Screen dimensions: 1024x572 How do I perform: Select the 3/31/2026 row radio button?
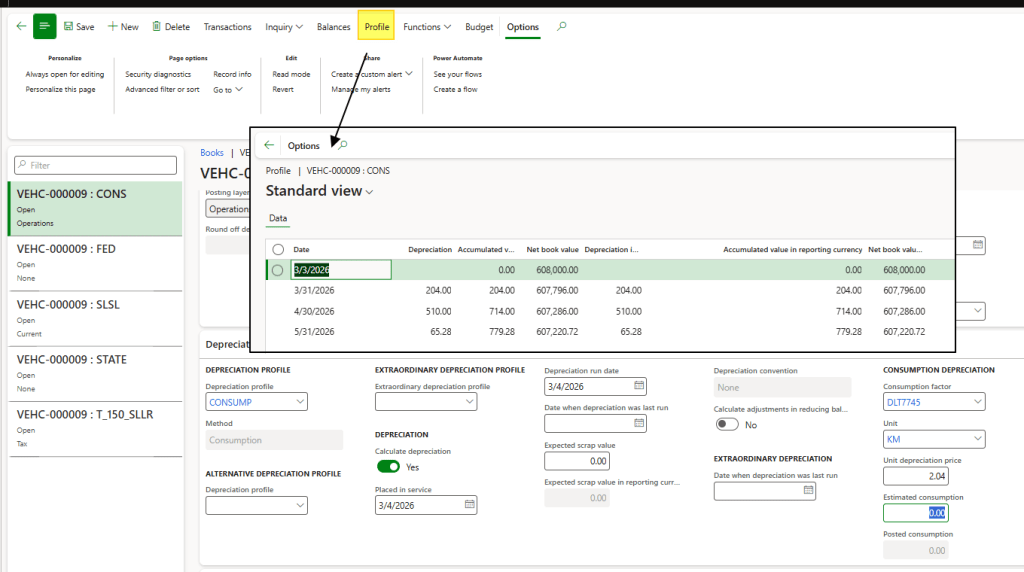(x=278, y=291)
